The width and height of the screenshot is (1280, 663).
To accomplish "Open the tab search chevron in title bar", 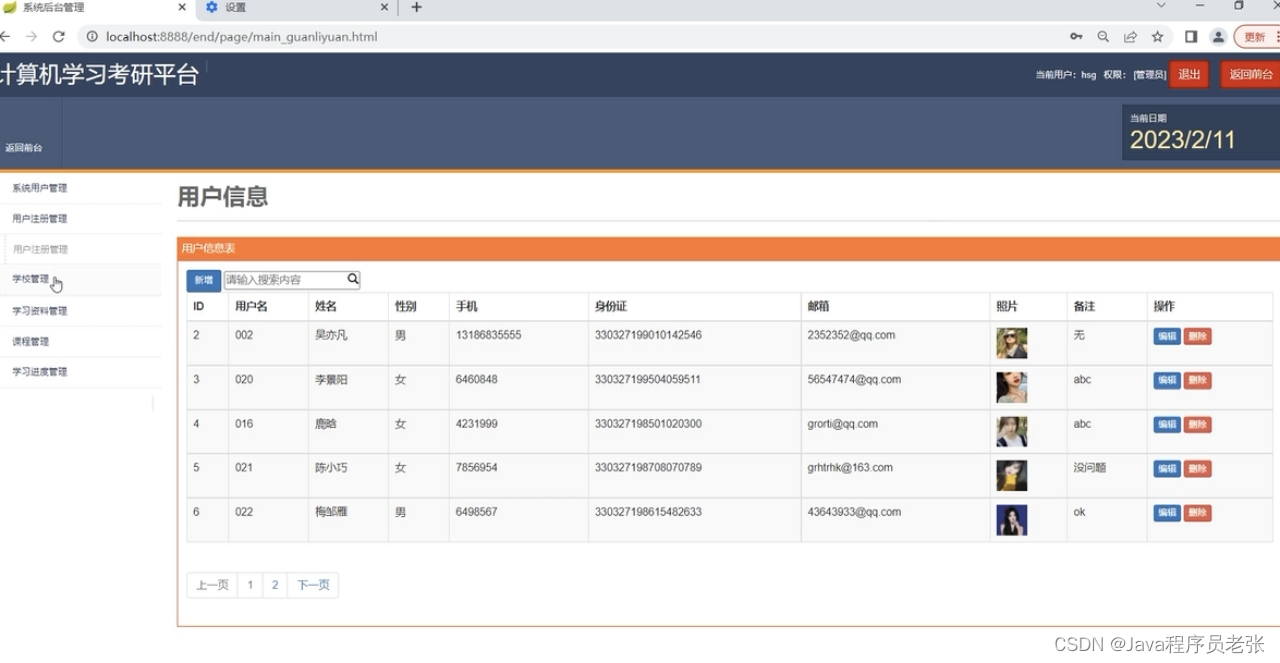I will 1161,6.
